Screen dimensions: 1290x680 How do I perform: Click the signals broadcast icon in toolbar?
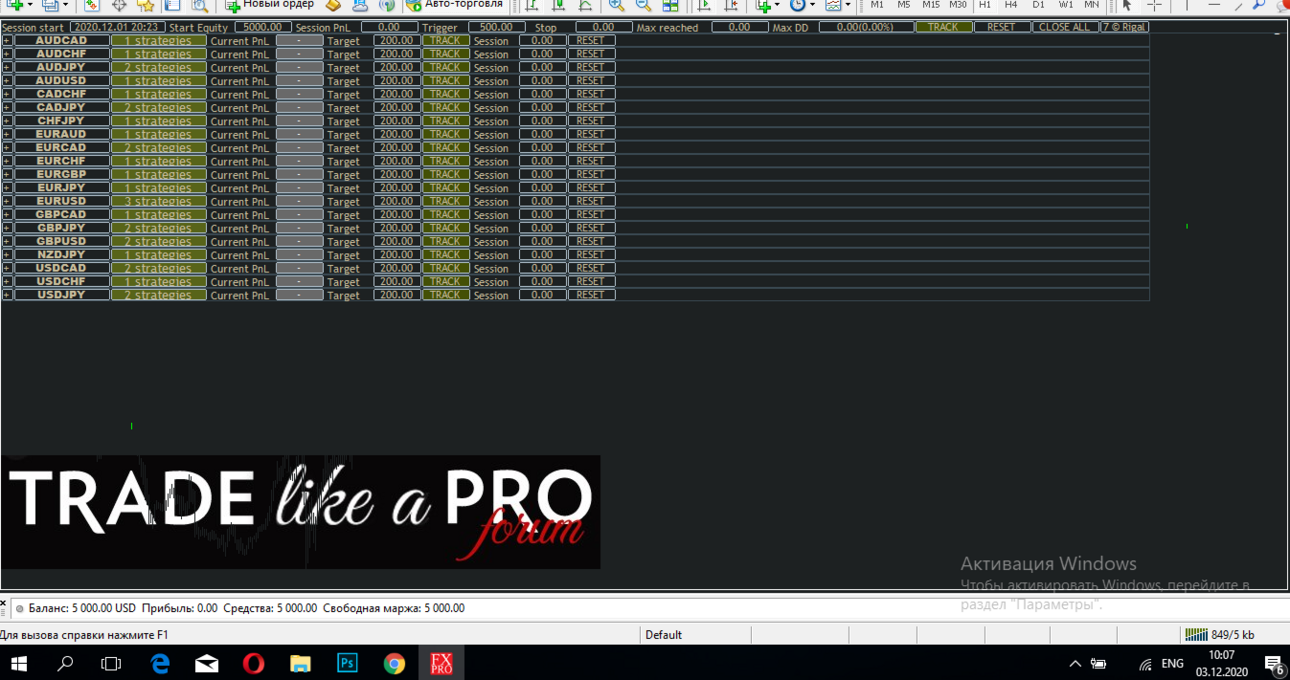[387, 5]
